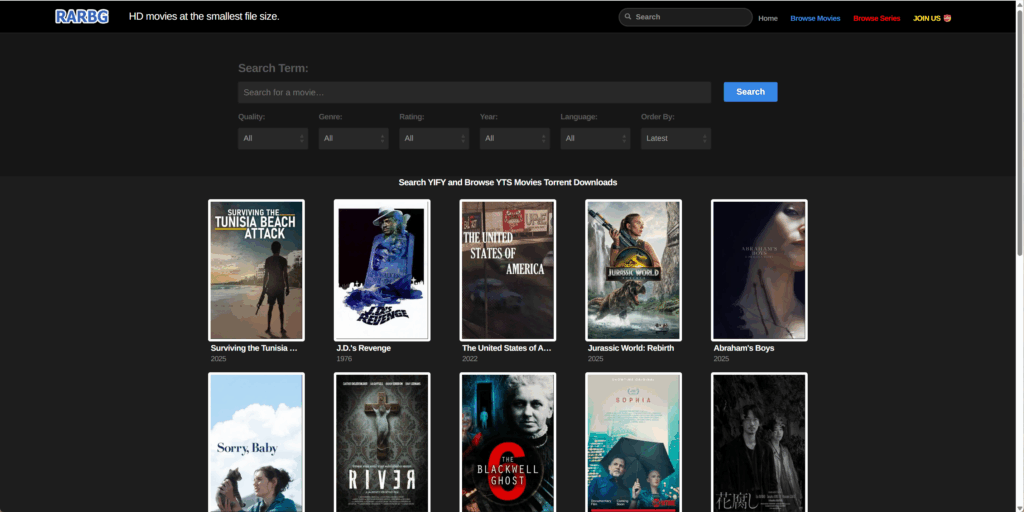1024x512 pixels.
Task: Open Surviving the Tunisia Beach Attack poster
Action: [256, 270]
